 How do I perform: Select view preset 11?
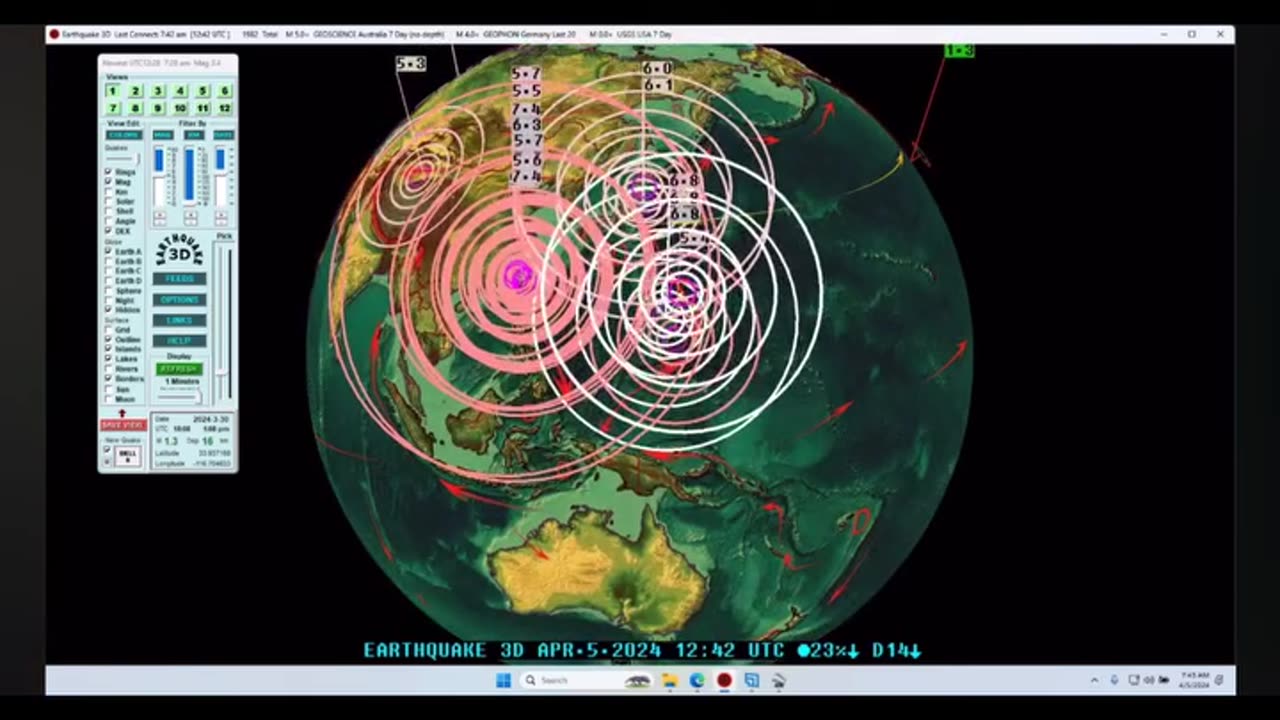click(x=203, y=108)
